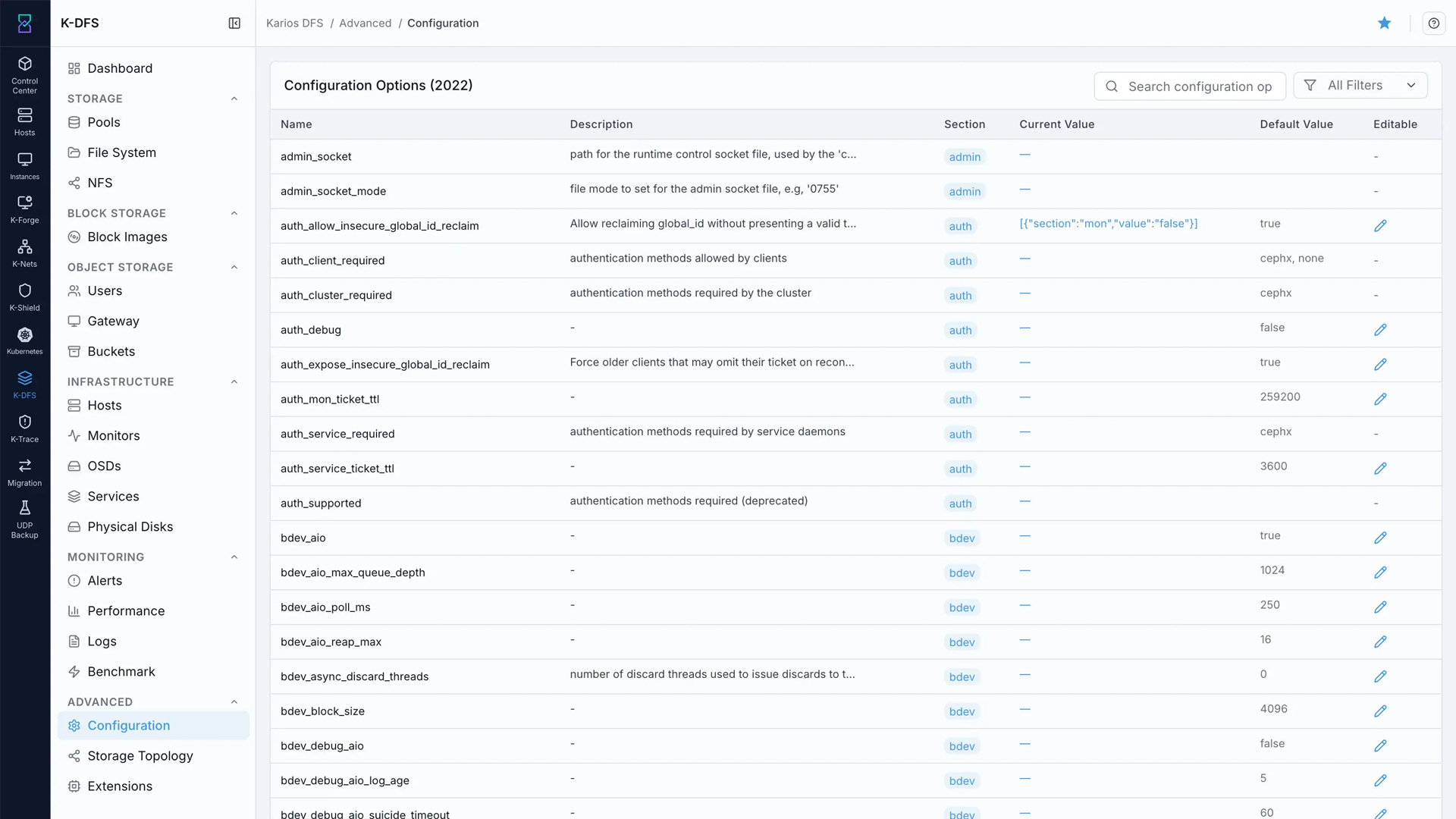The image size is (1456, 819).
Task: Open Extensions in the sidebar
Action: (153, 786)
